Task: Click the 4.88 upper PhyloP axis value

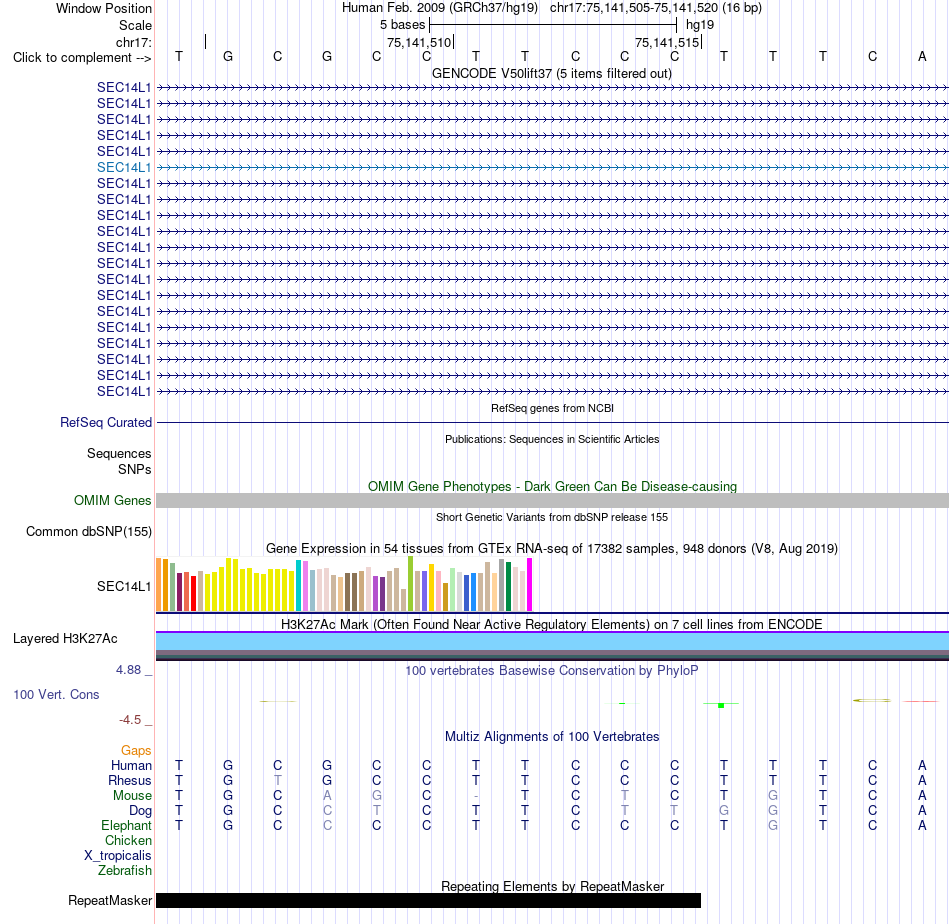Action: pyautogui.click(x=128, y=670)
